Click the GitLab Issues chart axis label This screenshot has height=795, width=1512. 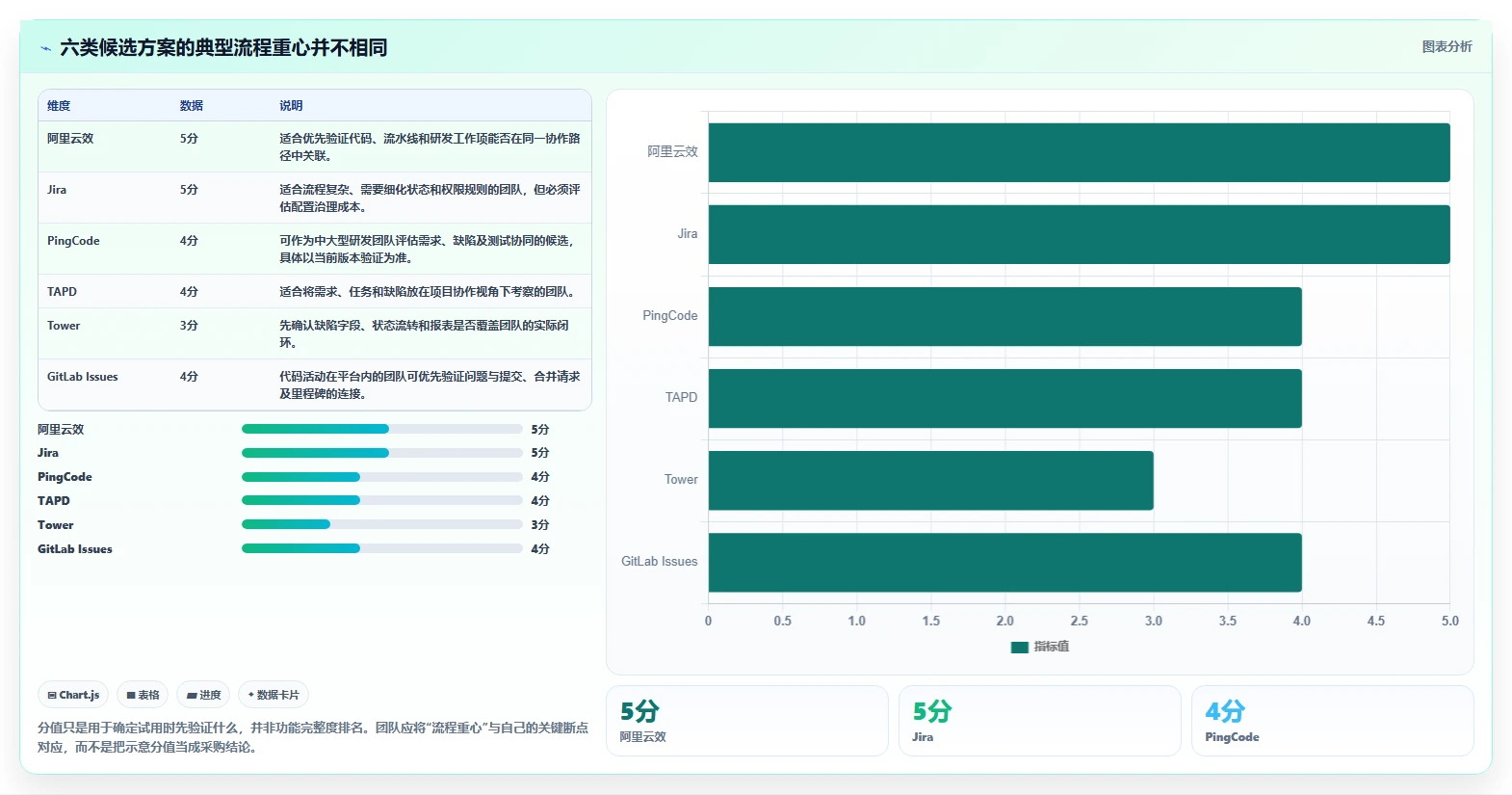[x=660, y=562]
